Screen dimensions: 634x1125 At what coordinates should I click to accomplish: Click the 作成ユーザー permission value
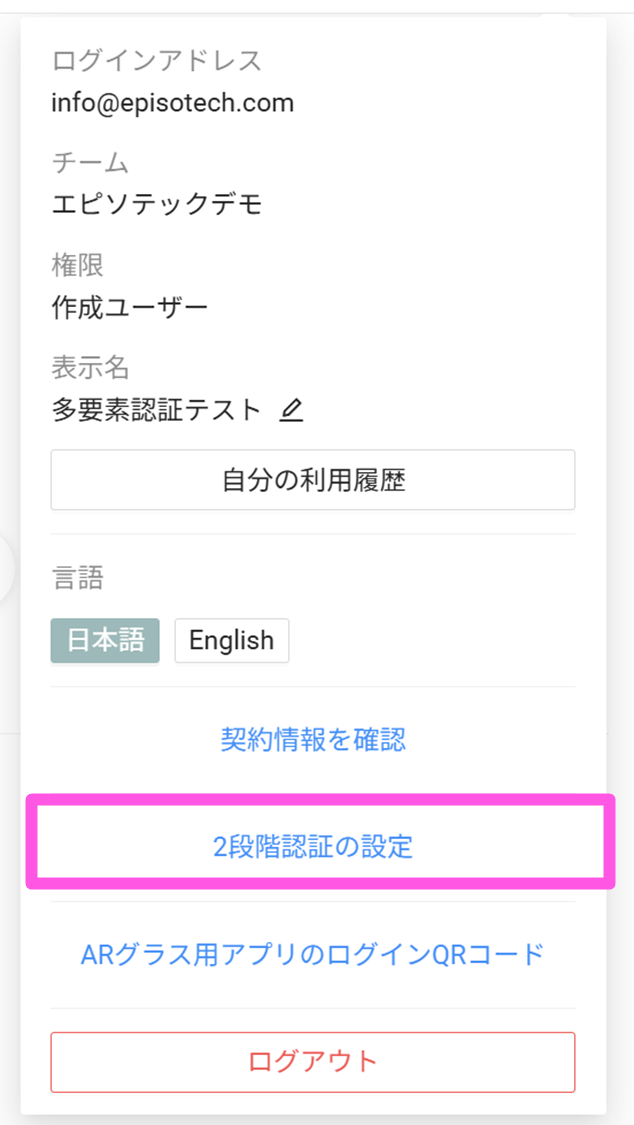click(x=130, y=307)
